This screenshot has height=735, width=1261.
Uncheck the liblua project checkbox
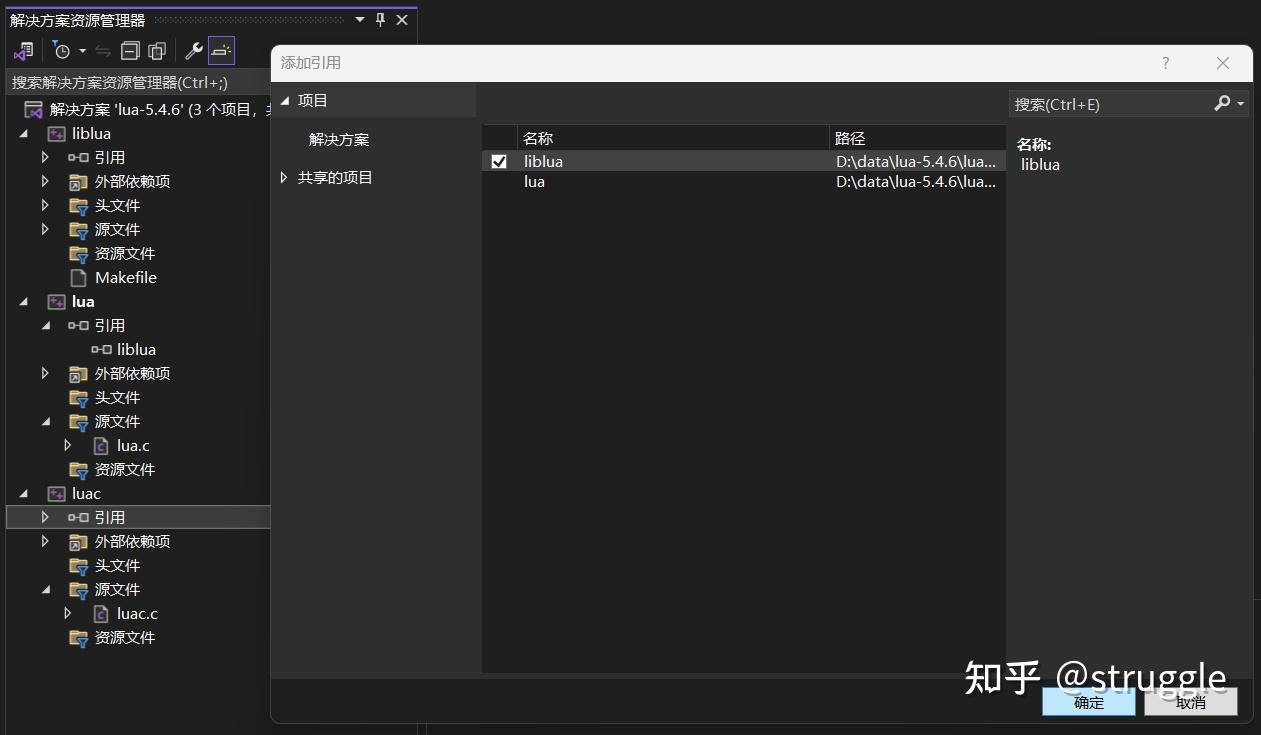pos(499,161)
